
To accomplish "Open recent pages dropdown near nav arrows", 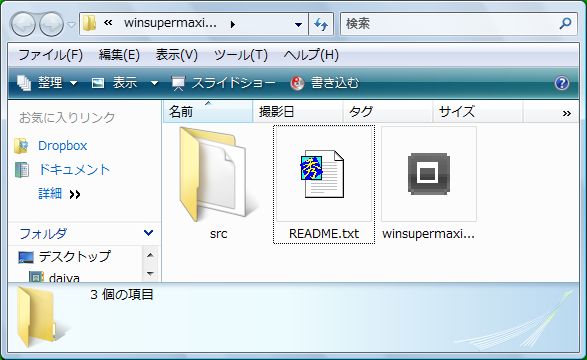I will tap(71, 25).
